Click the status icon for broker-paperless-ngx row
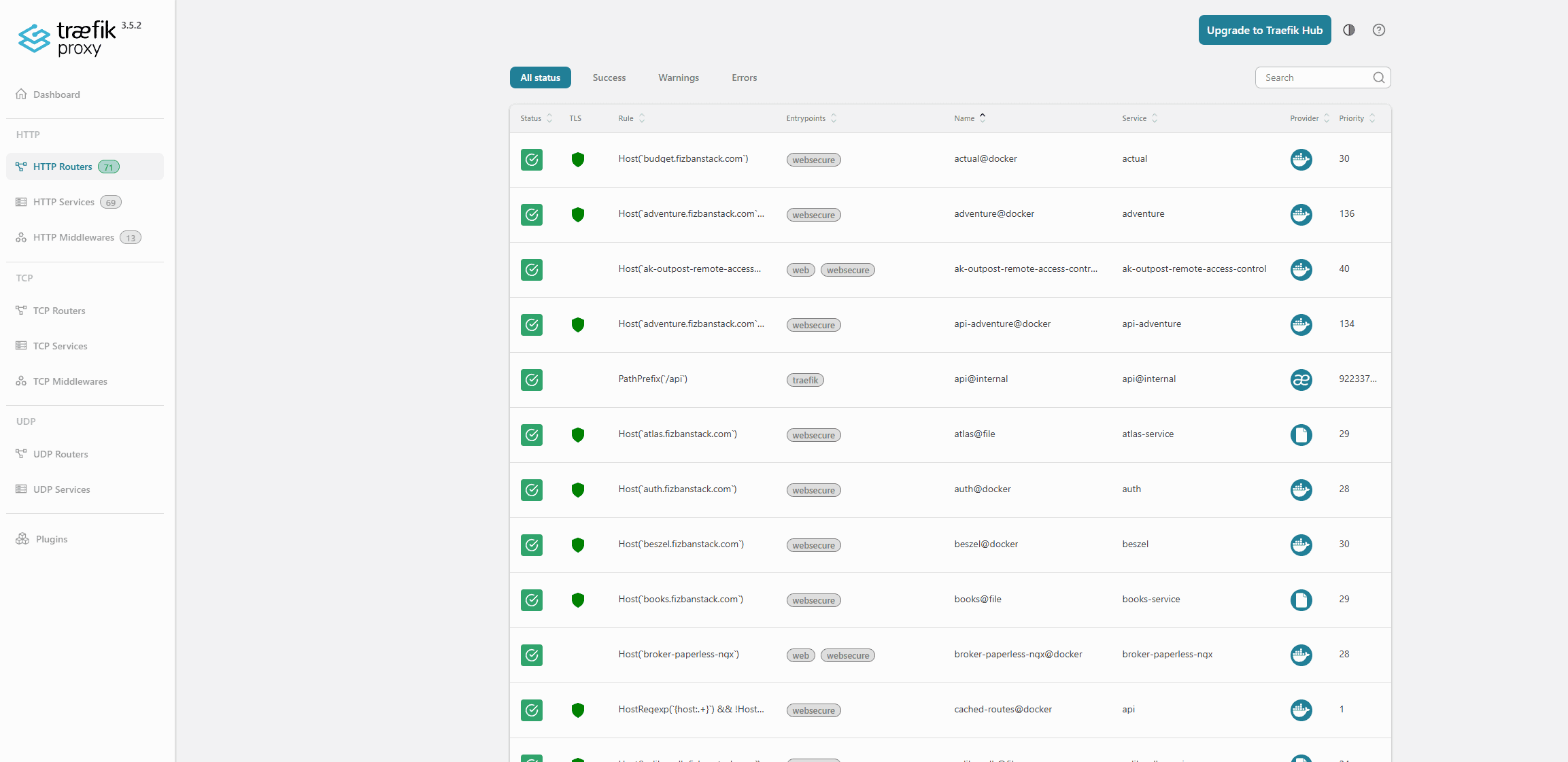The width and height of the screenshot is (1568, 762). [532, 655]
